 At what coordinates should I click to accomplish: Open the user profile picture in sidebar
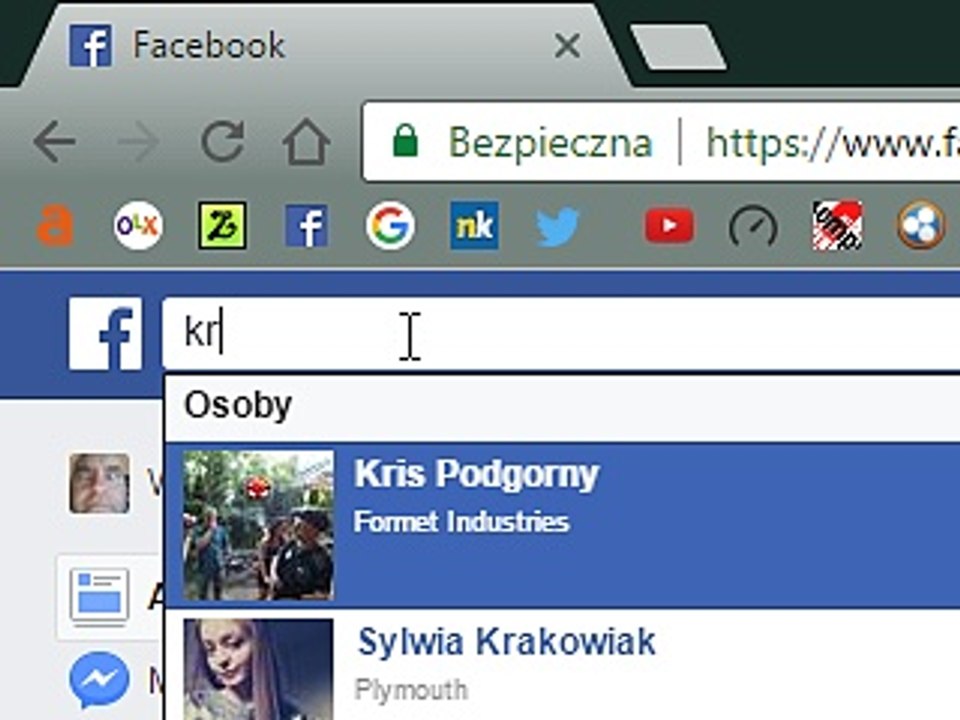[99, 484]
